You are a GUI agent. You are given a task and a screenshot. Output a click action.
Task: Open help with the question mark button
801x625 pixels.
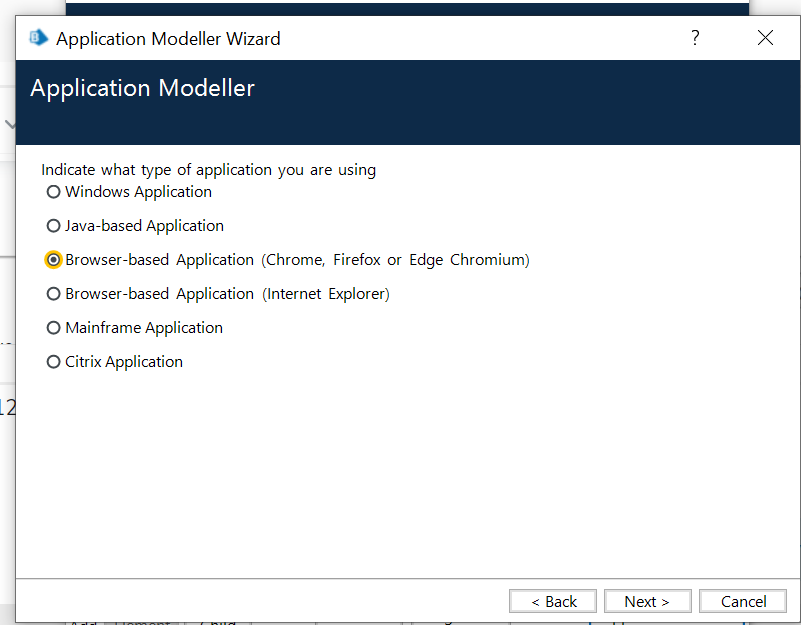click(x=695, y=38)
